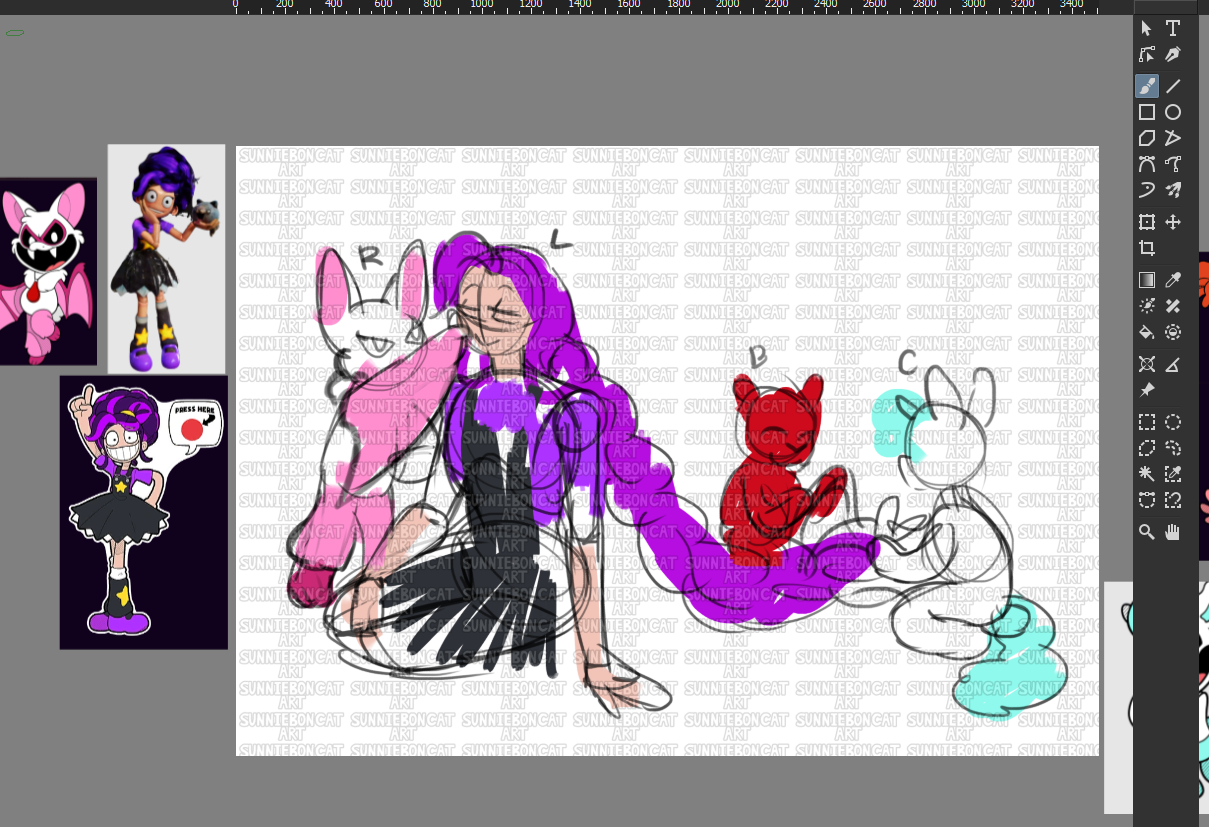This screenshot has height=827, width=1209.
Task: Choose the Calligraphy pen tool
Action: pyautogui.click(x=1173, y=54)
